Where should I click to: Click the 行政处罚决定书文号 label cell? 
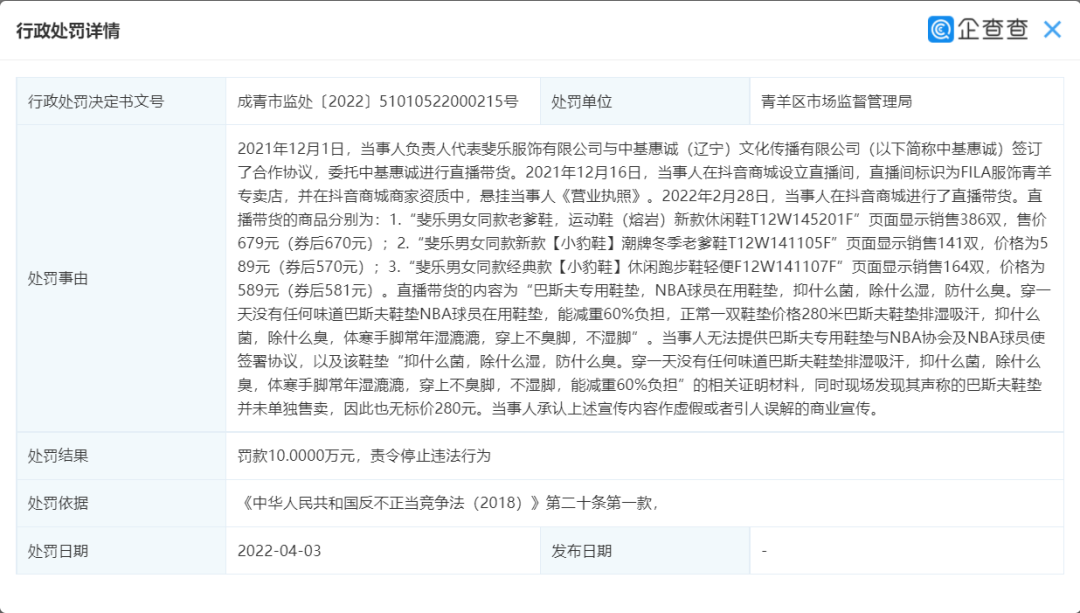pos(121,101)
